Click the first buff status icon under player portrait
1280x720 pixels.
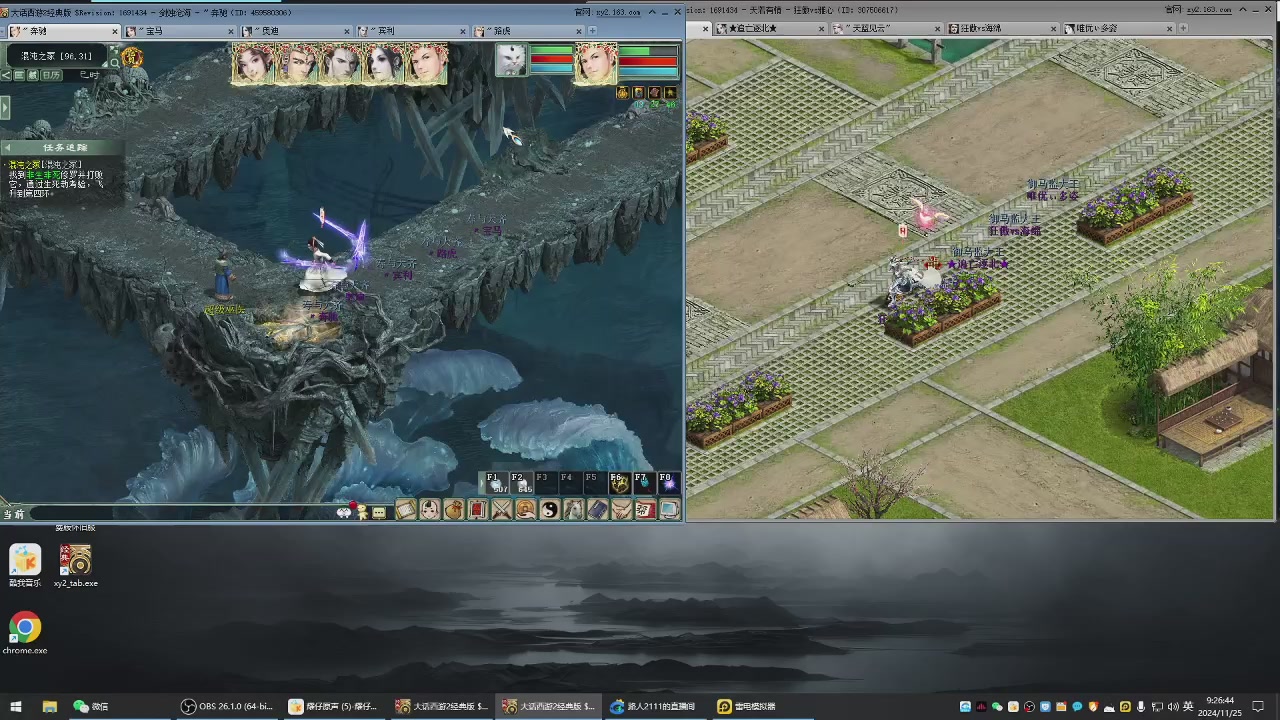623,93
